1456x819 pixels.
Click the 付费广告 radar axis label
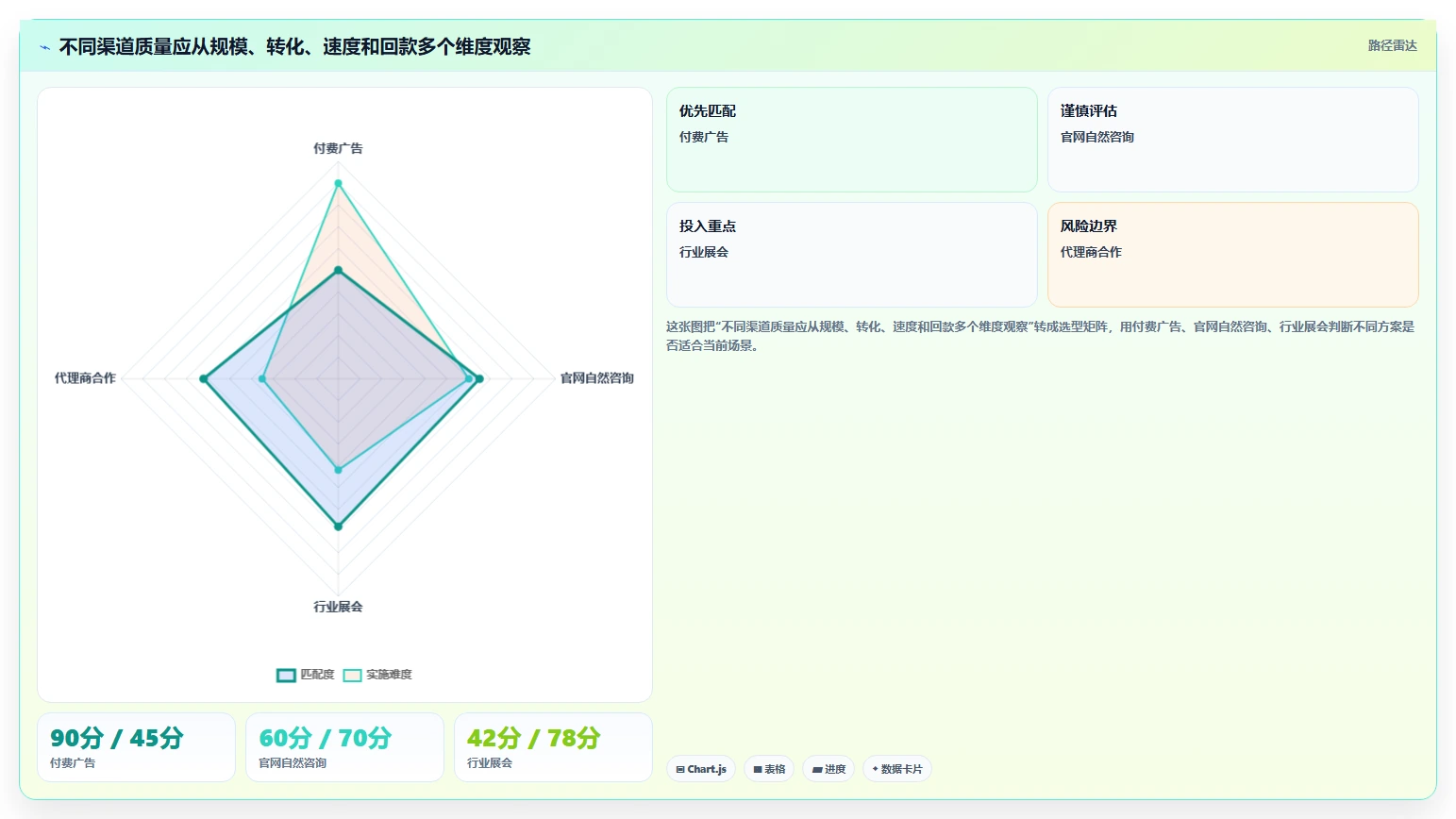tap(338, 148)
